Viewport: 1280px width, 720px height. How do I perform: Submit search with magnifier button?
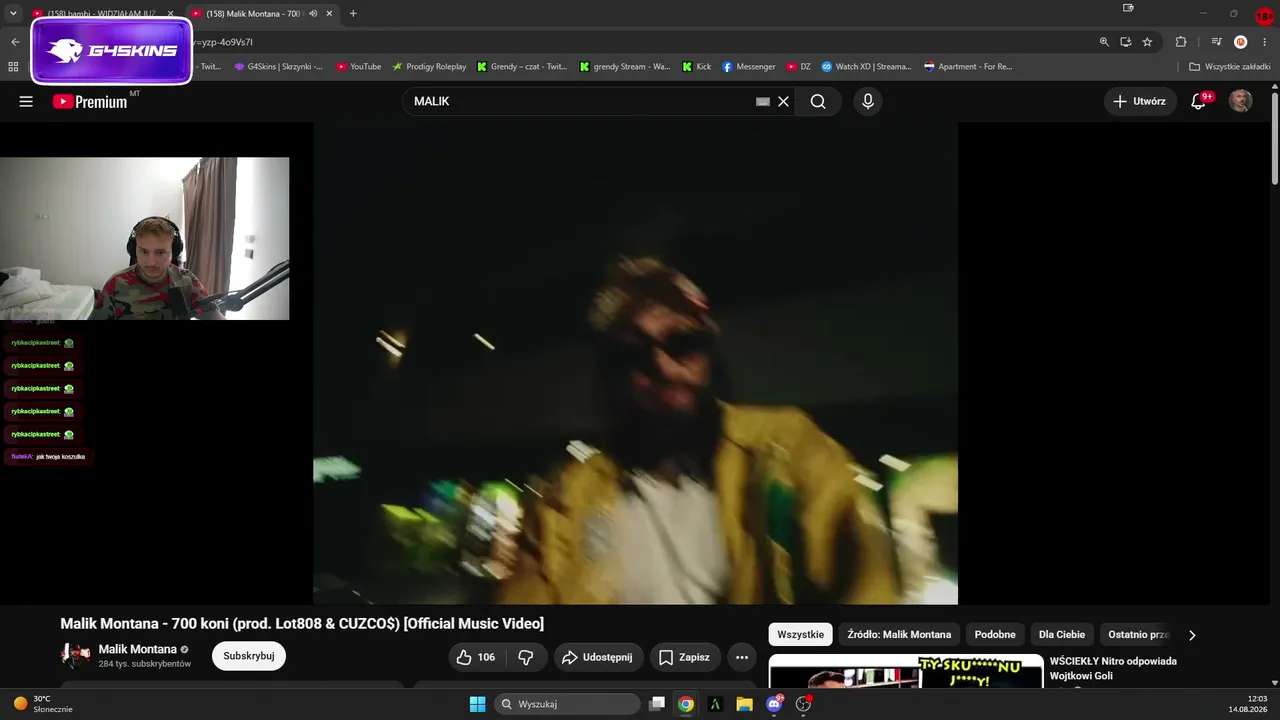[818, 101]
